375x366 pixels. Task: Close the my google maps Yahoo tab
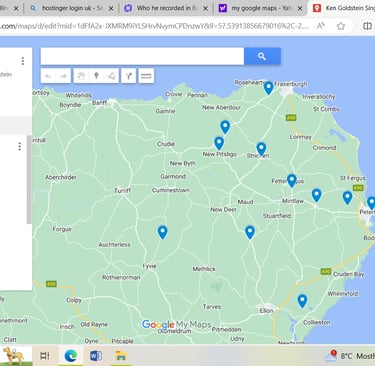coord(300,8)
